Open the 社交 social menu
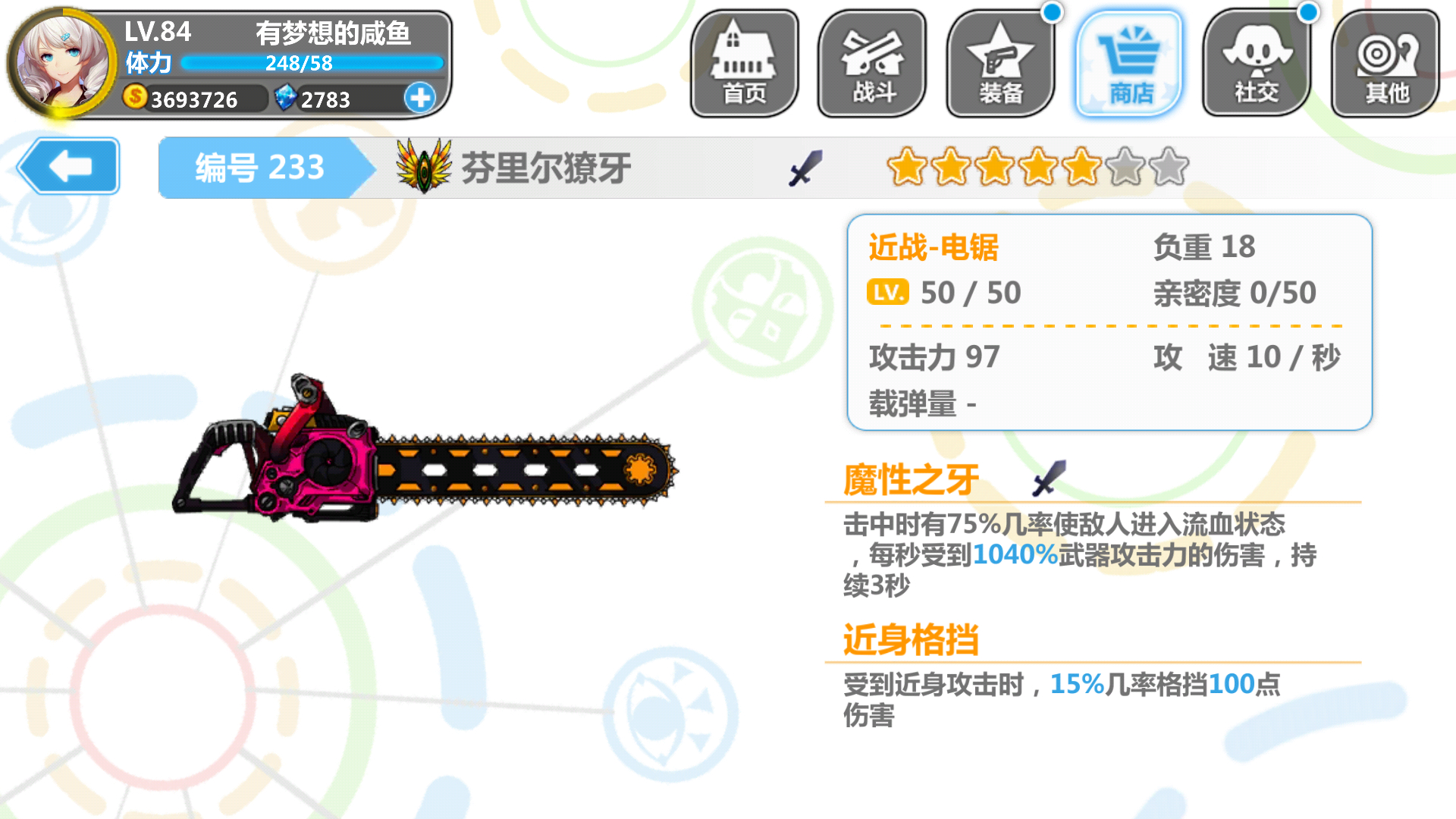The width and height of the screenshot is (1456, 819). click(1257, 64)
